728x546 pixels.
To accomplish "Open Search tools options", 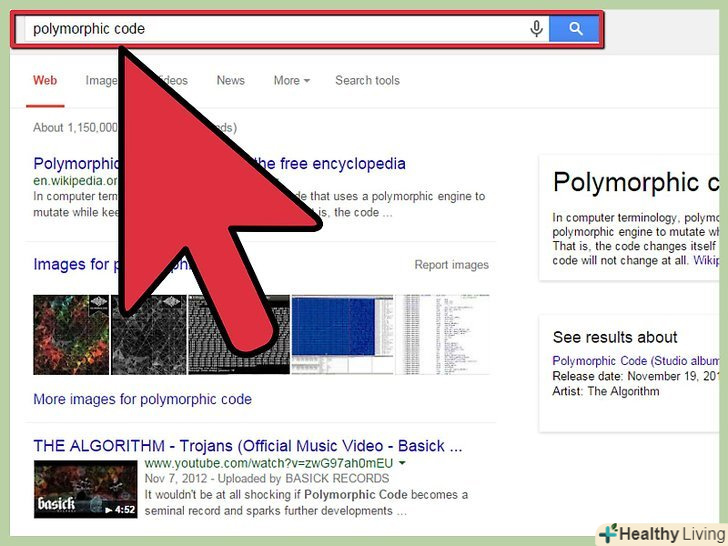I will pyautogui.click(x=367, y=80).
